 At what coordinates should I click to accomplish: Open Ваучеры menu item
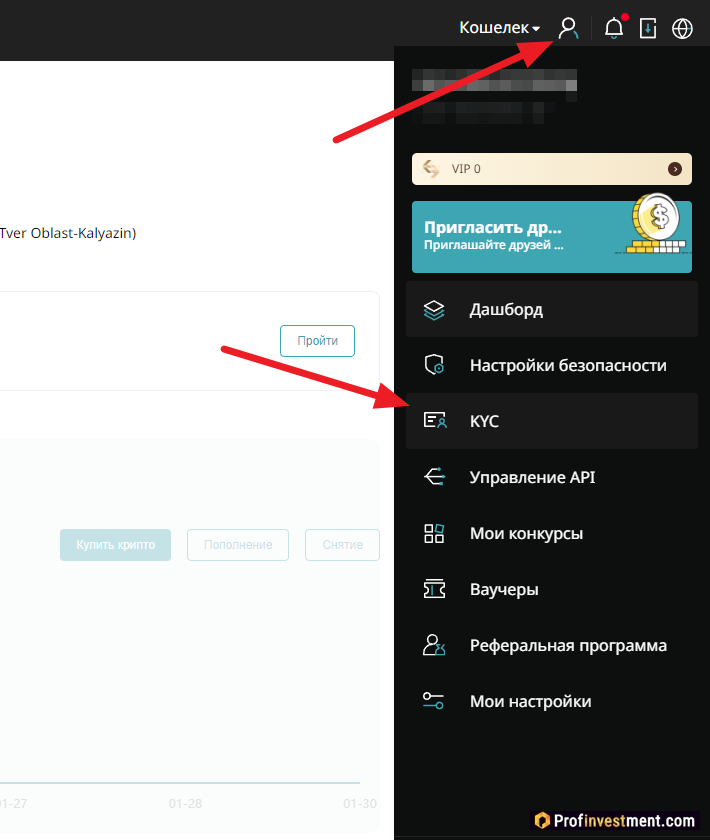click(x=552, y=589)
